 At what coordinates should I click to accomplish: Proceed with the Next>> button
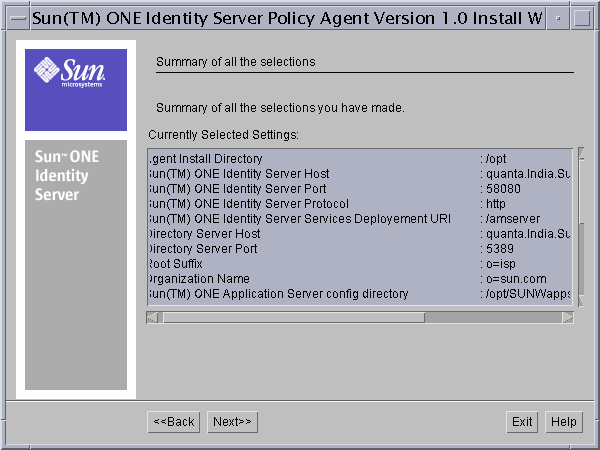(232, 422)
